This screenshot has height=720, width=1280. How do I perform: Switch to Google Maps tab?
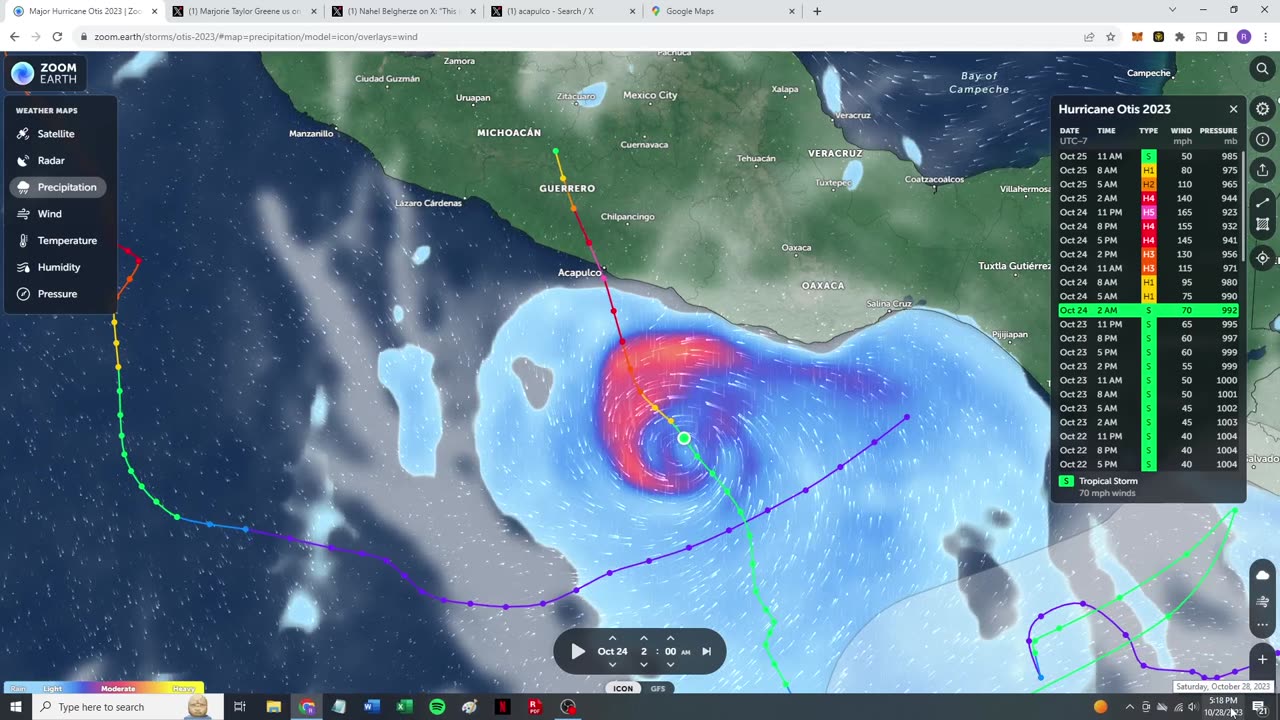[722, 11]
